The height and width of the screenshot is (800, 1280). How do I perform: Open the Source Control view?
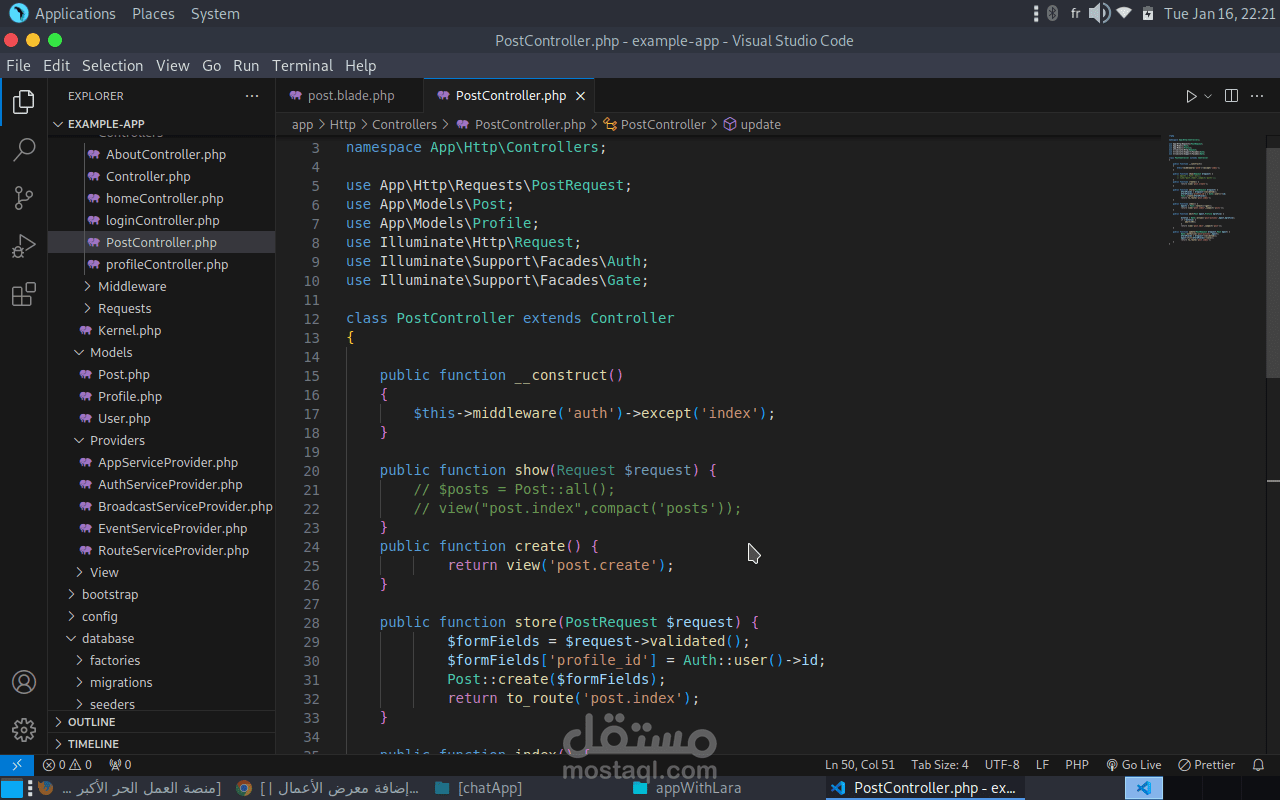click(x=24, y=198)
